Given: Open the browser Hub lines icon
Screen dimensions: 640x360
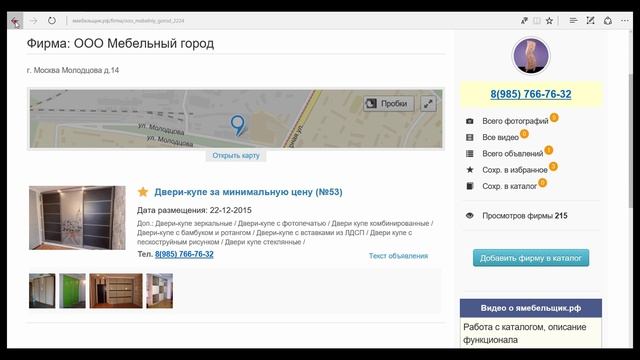Looking at the screenshot, I should point(573,20).
